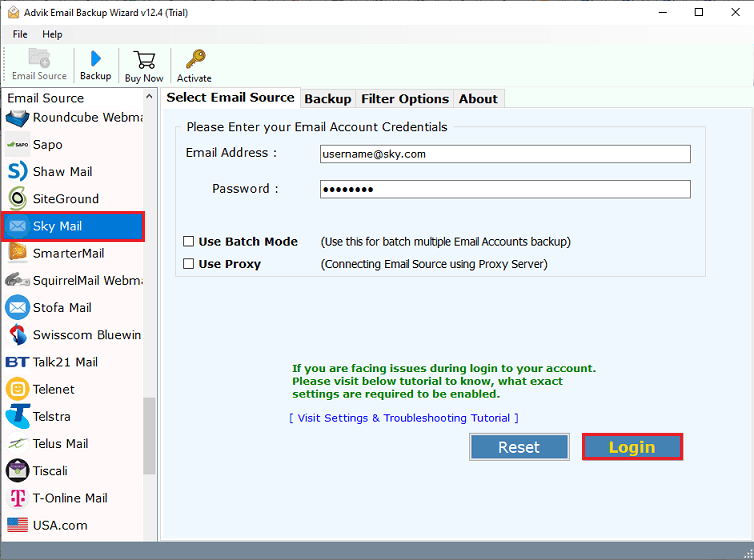
Task: Select the Telenet list entry text
Action: pos(53,389)
